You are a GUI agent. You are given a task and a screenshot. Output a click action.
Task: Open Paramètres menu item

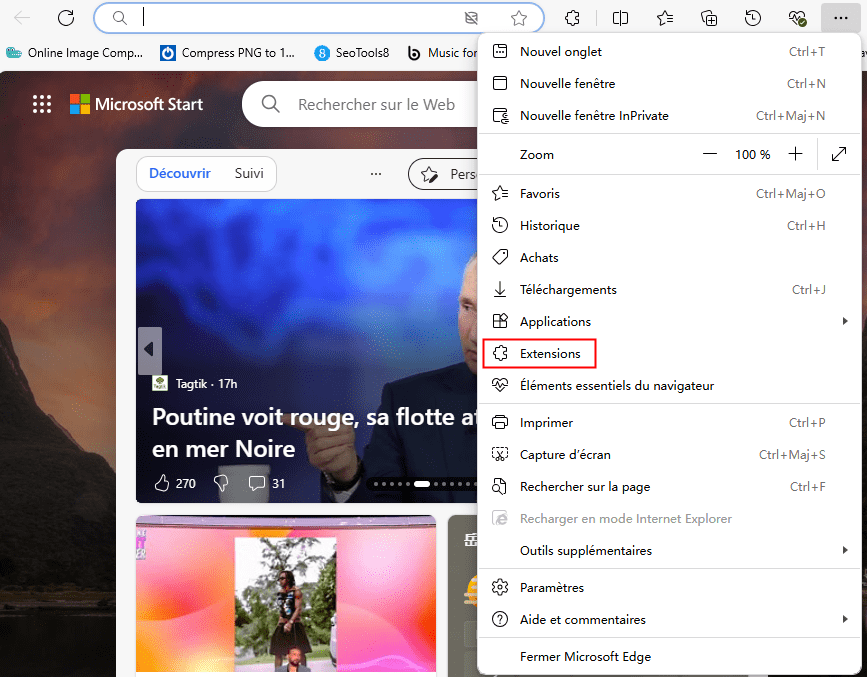(x=669, y=588)
